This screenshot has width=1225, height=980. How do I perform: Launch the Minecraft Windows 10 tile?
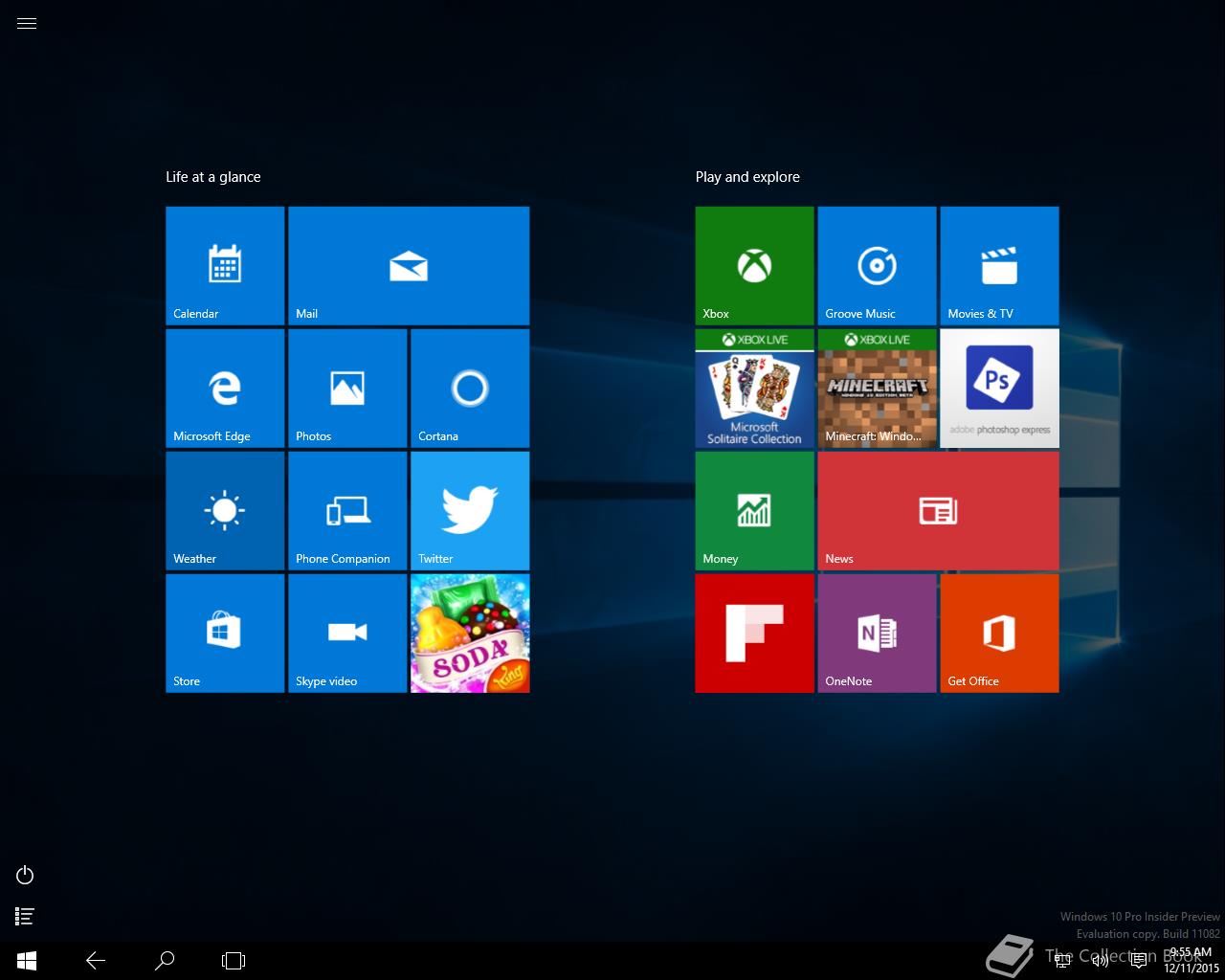(878, 389)
